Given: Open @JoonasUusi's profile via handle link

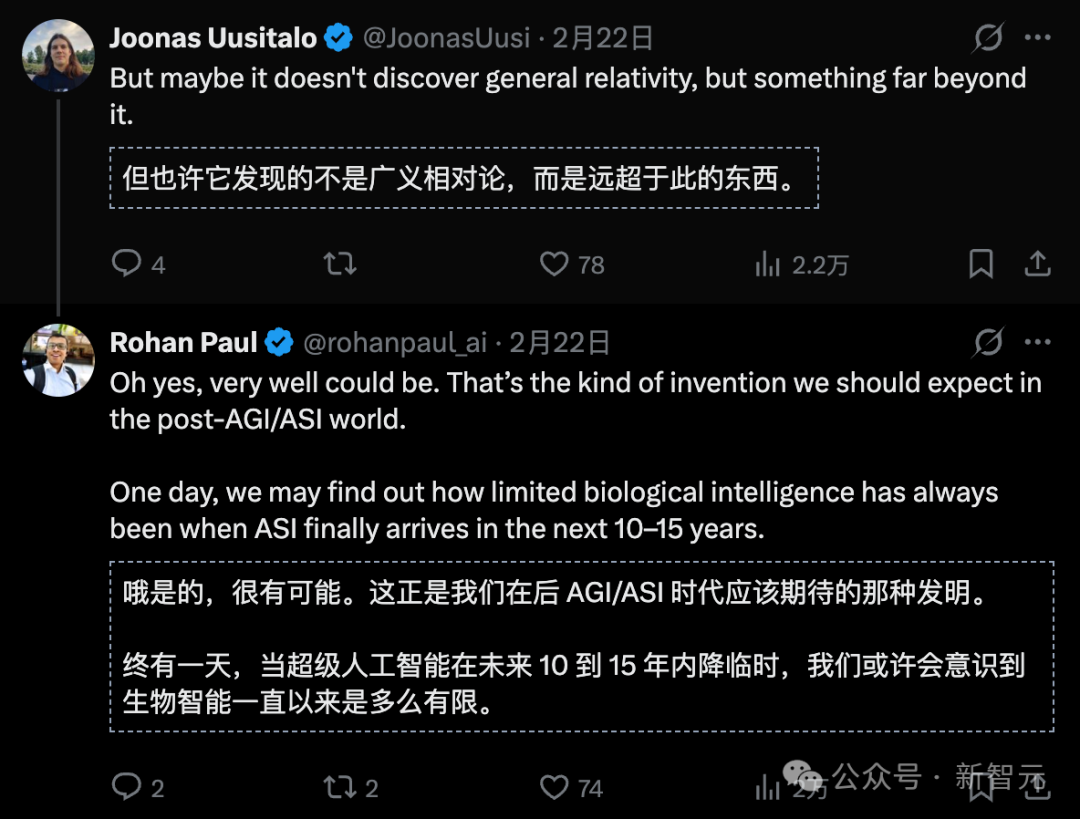Looking at the screenshot, I should pos(449,37).
